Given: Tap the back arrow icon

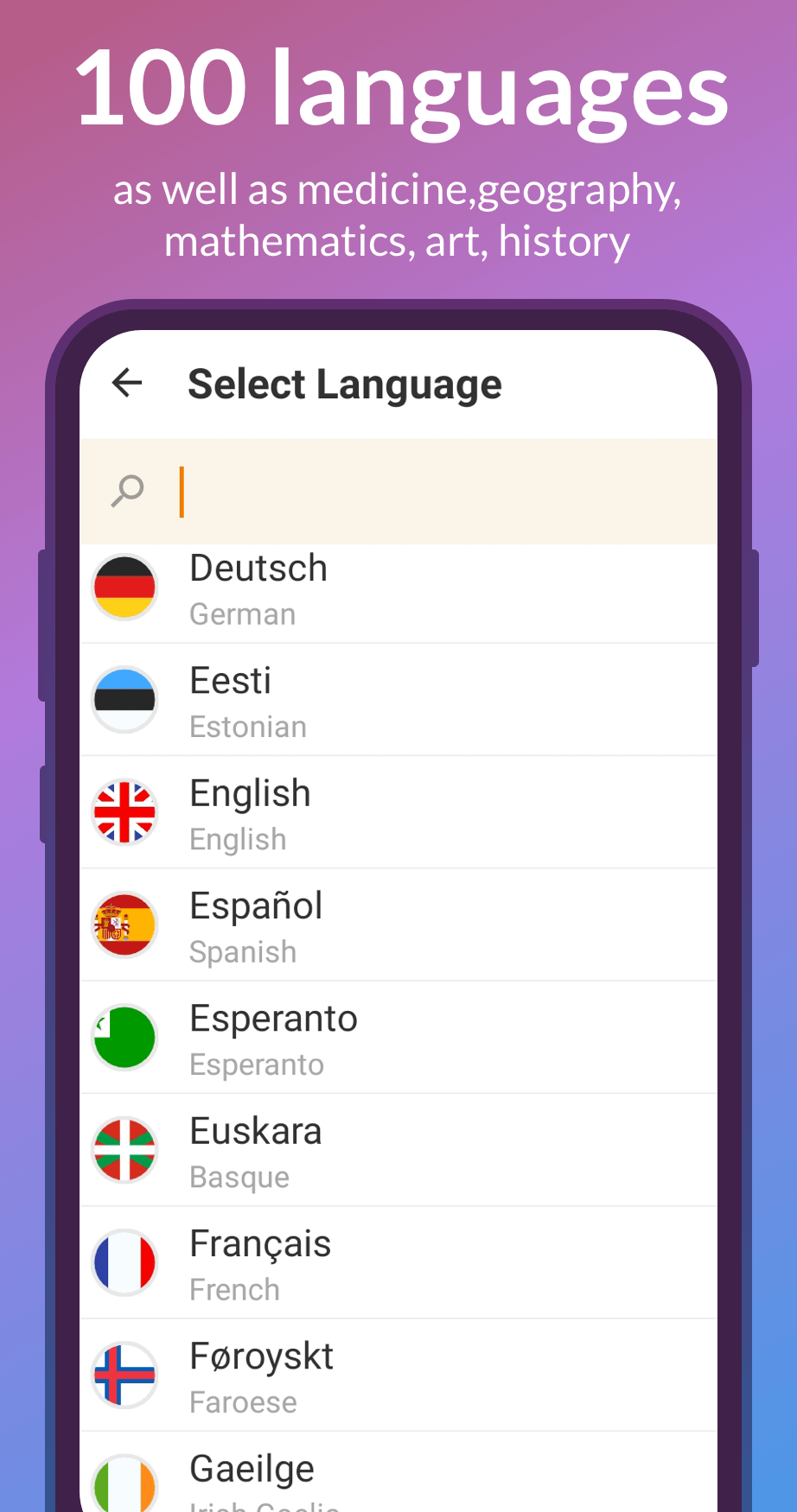Looking at the screenshot, I should [x=127, y=383].
